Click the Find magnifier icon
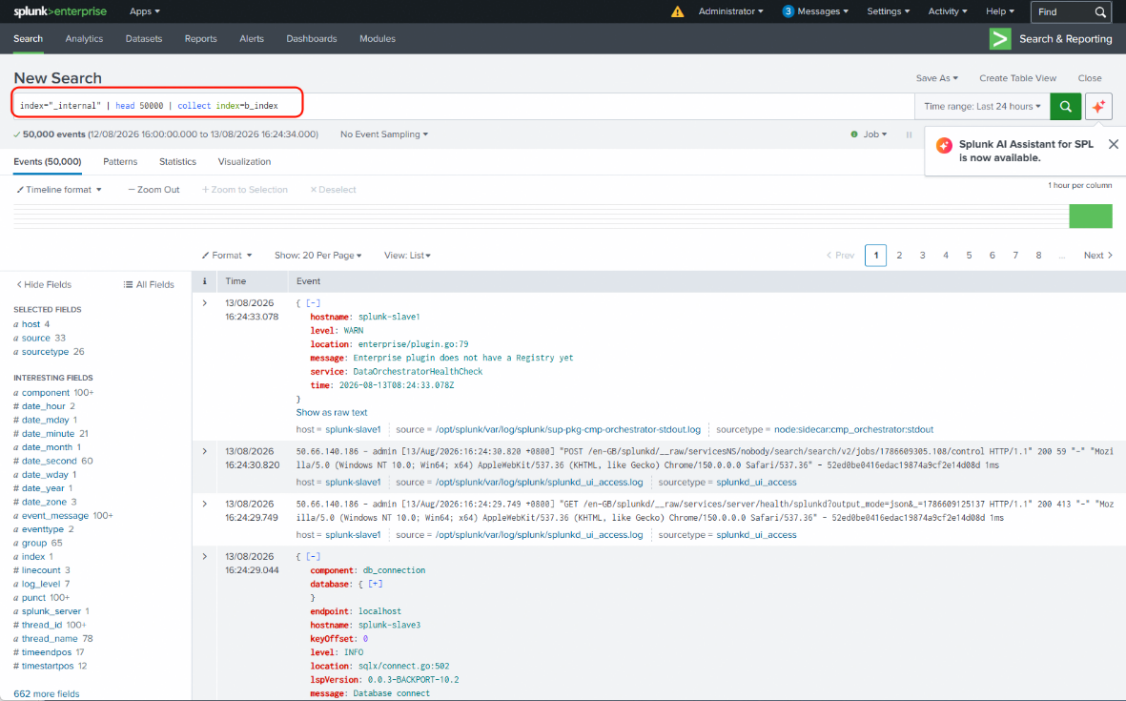The width and height of the screenshot is (1126, 701). tap(1100, 12)
